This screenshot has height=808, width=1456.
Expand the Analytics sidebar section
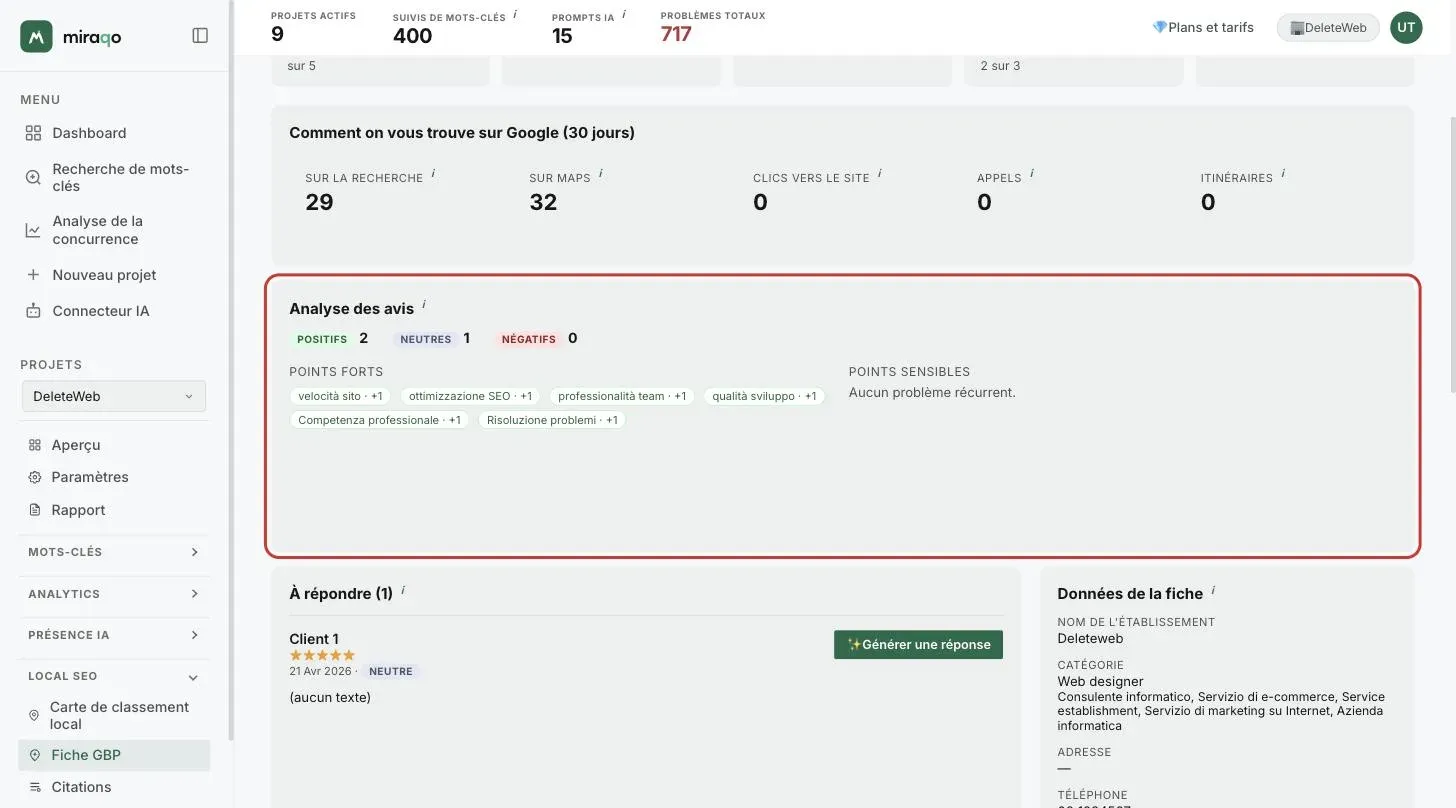(114, 594)
